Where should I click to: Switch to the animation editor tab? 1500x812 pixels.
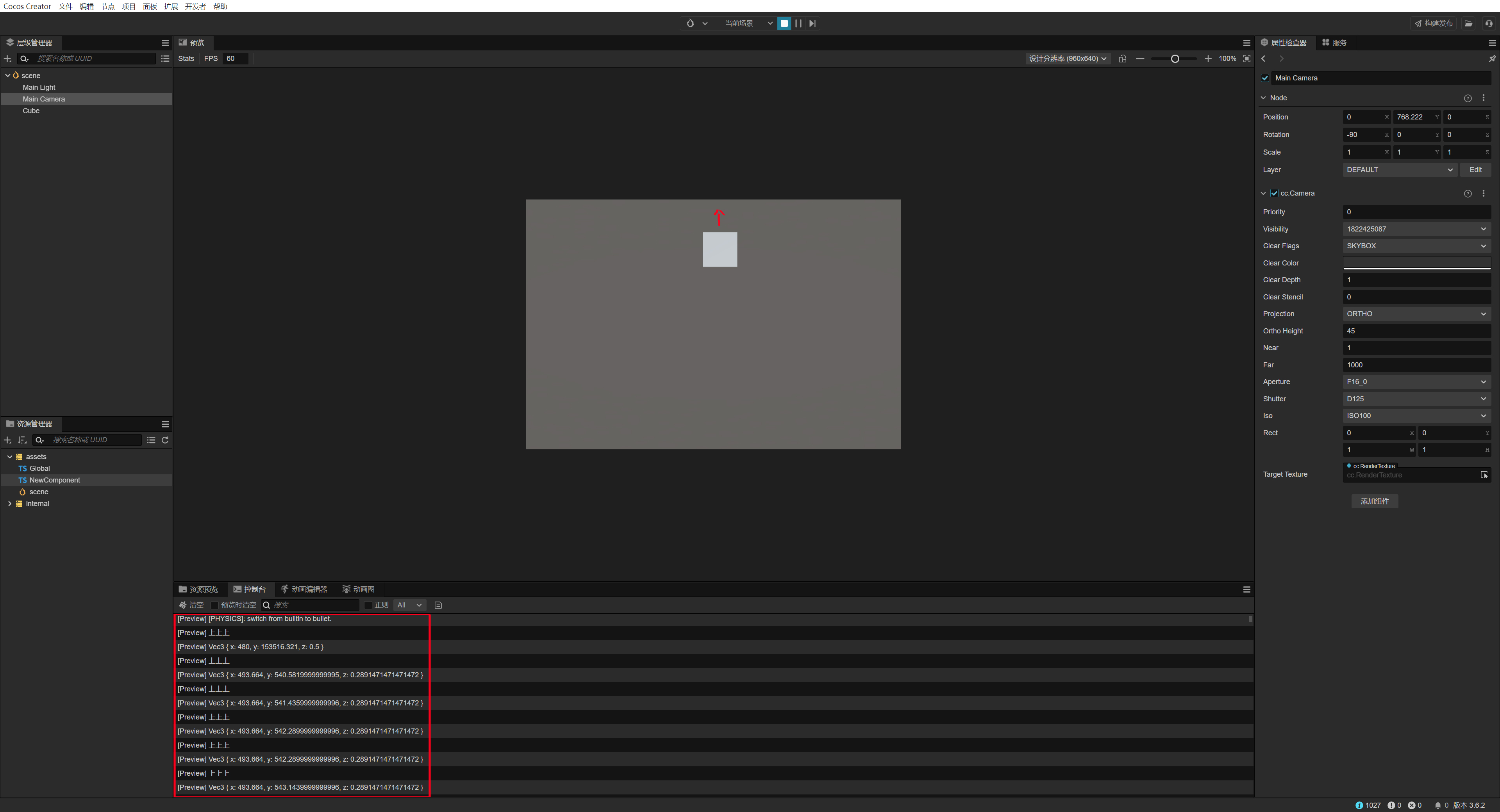pyautogui.click(x=304, y=589)
